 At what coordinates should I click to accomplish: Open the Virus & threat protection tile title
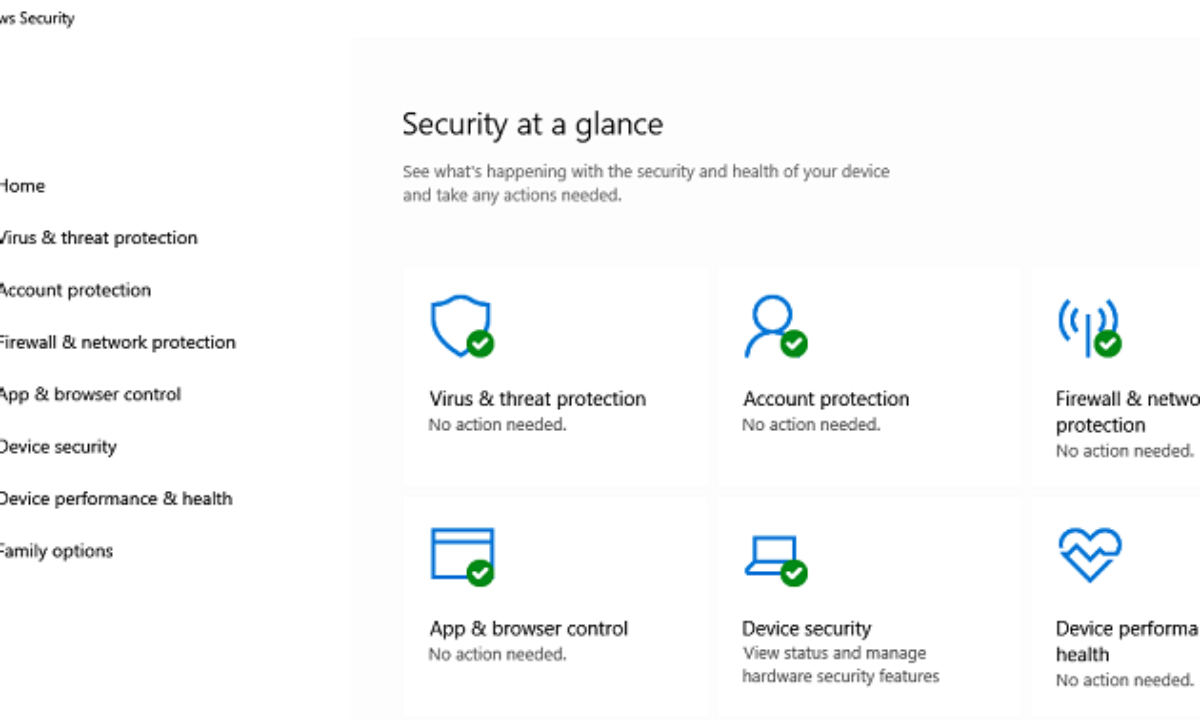pos(537,399)
